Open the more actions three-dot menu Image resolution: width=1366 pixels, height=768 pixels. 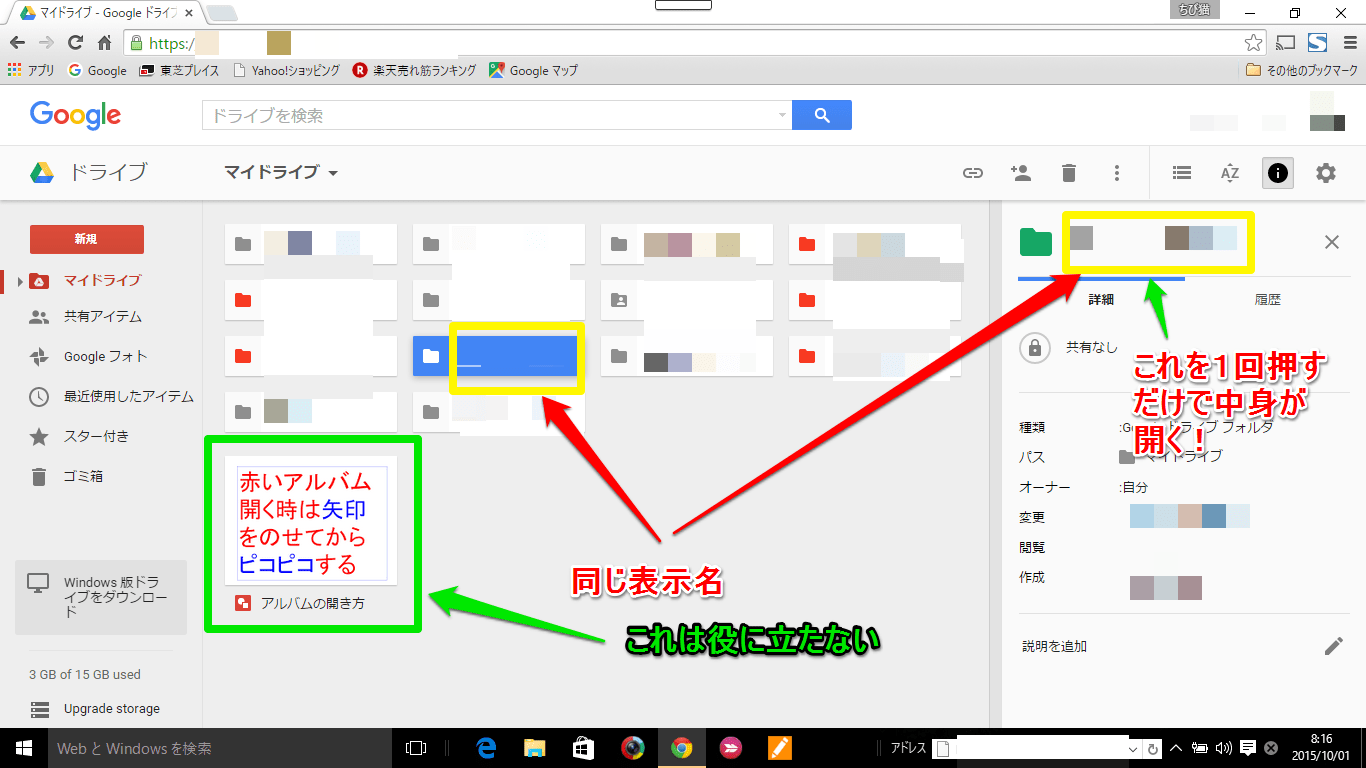[1117, 173]
